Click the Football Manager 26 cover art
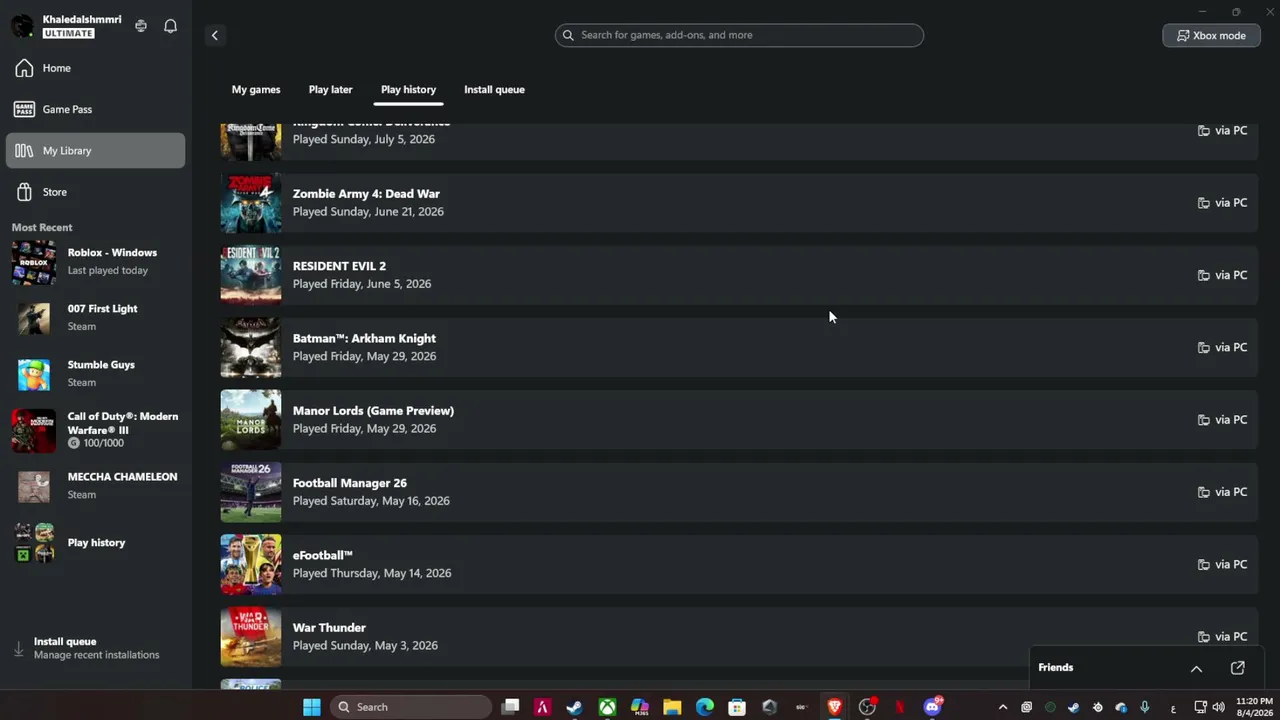Viewport: 1280px width, 720px height. click(251, 492)
